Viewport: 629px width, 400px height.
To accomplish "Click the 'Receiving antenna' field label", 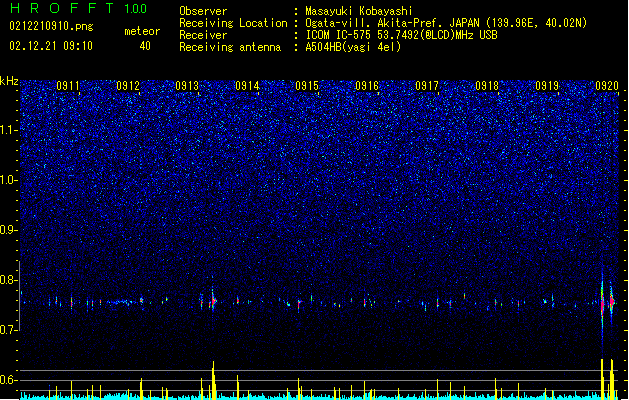I will pyautogui.click(x=230, y=47).
